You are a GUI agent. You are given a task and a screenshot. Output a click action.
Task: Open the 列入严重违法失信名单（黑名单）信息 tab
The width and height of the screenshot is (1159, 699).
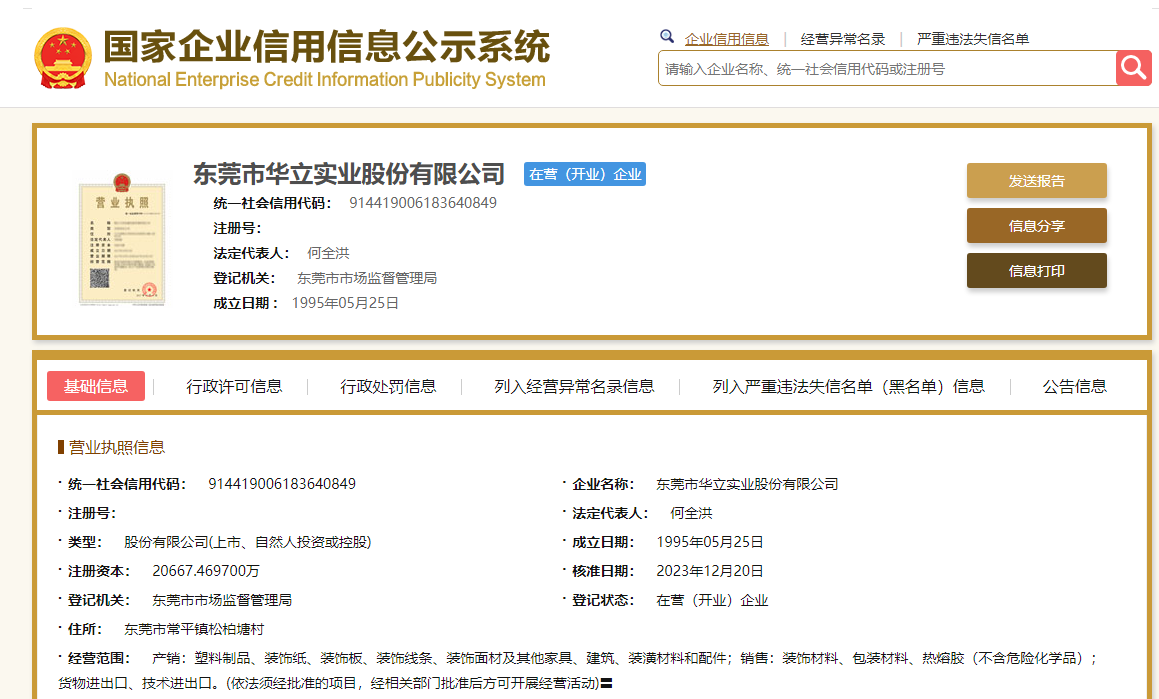849,386
